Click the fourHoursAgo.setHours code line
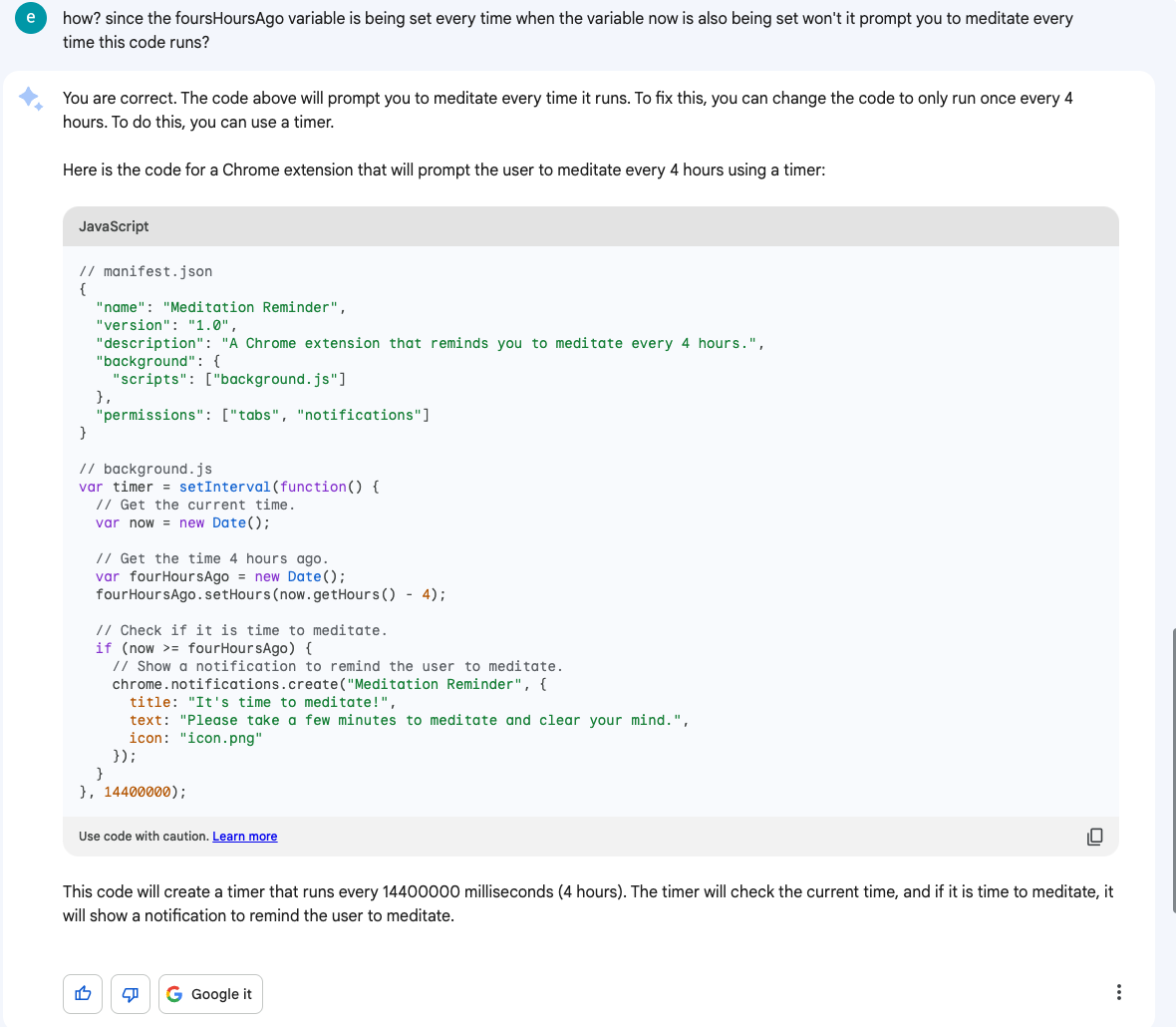Image resolution: width=1176 pixels, height=1027 pixels. tap(270, 595)
